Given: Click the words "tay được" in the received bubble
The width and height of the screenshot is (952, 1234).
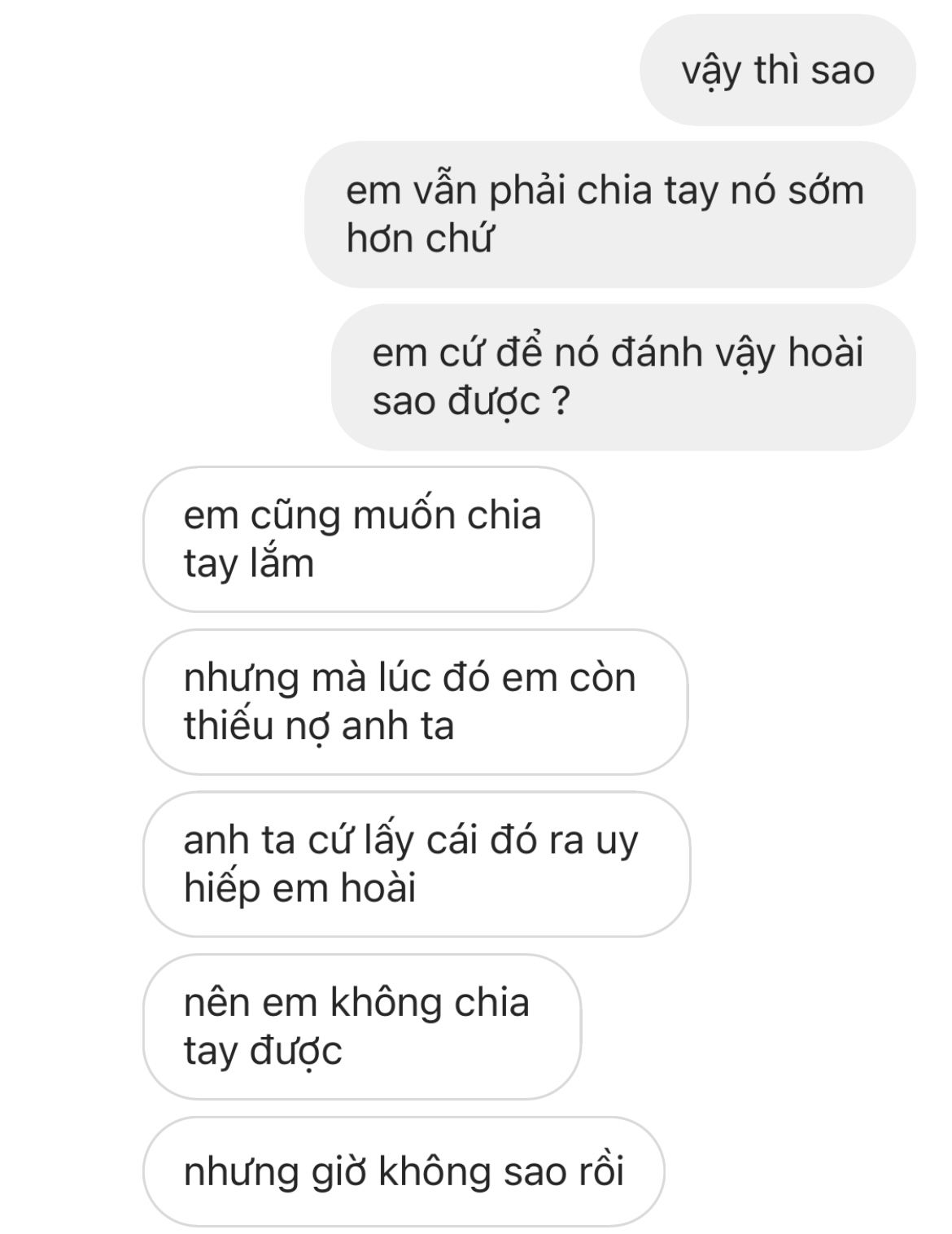Looking at the screenshot, I should 263,1051.
